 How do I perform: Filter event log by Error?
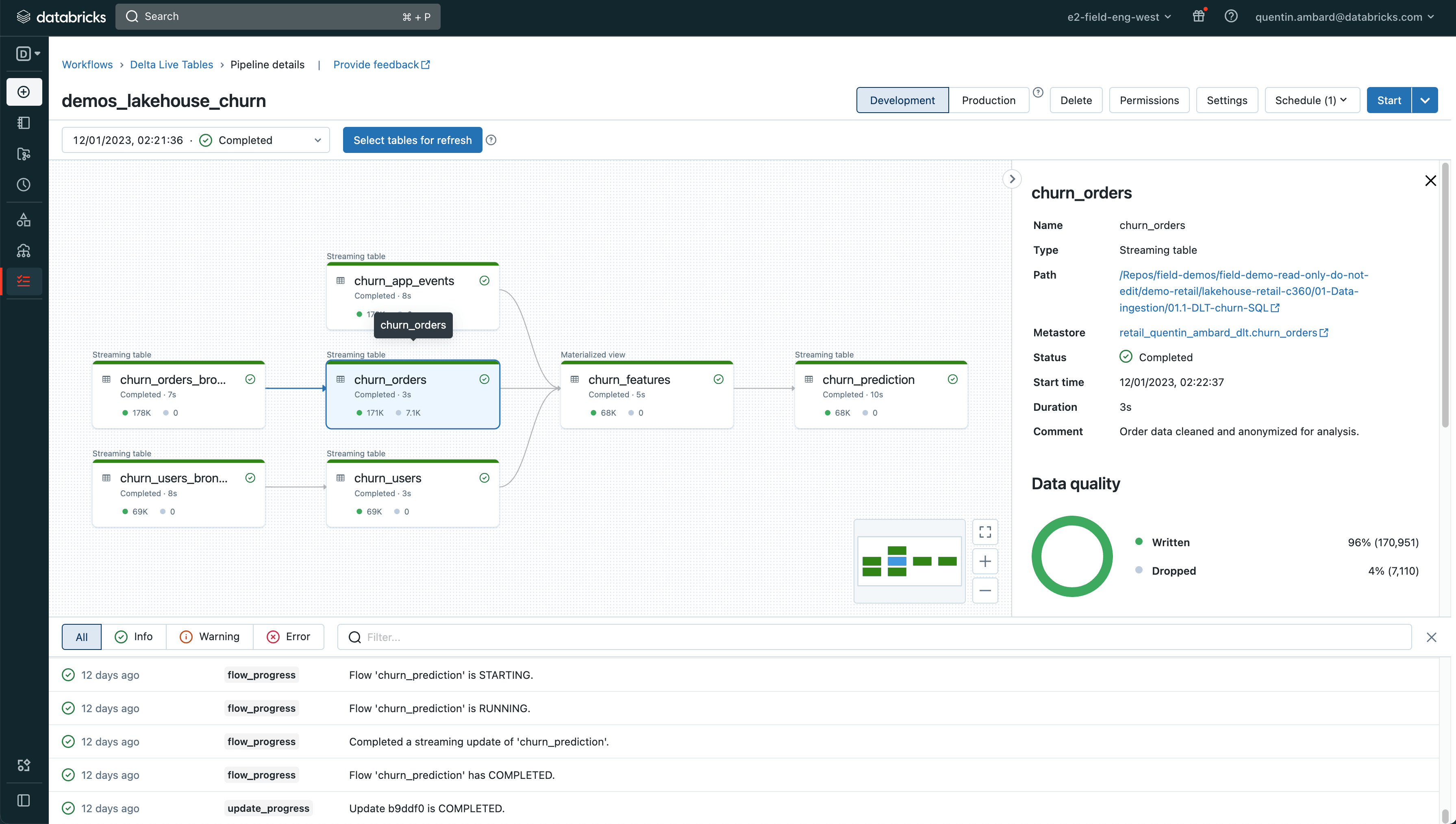288,637
